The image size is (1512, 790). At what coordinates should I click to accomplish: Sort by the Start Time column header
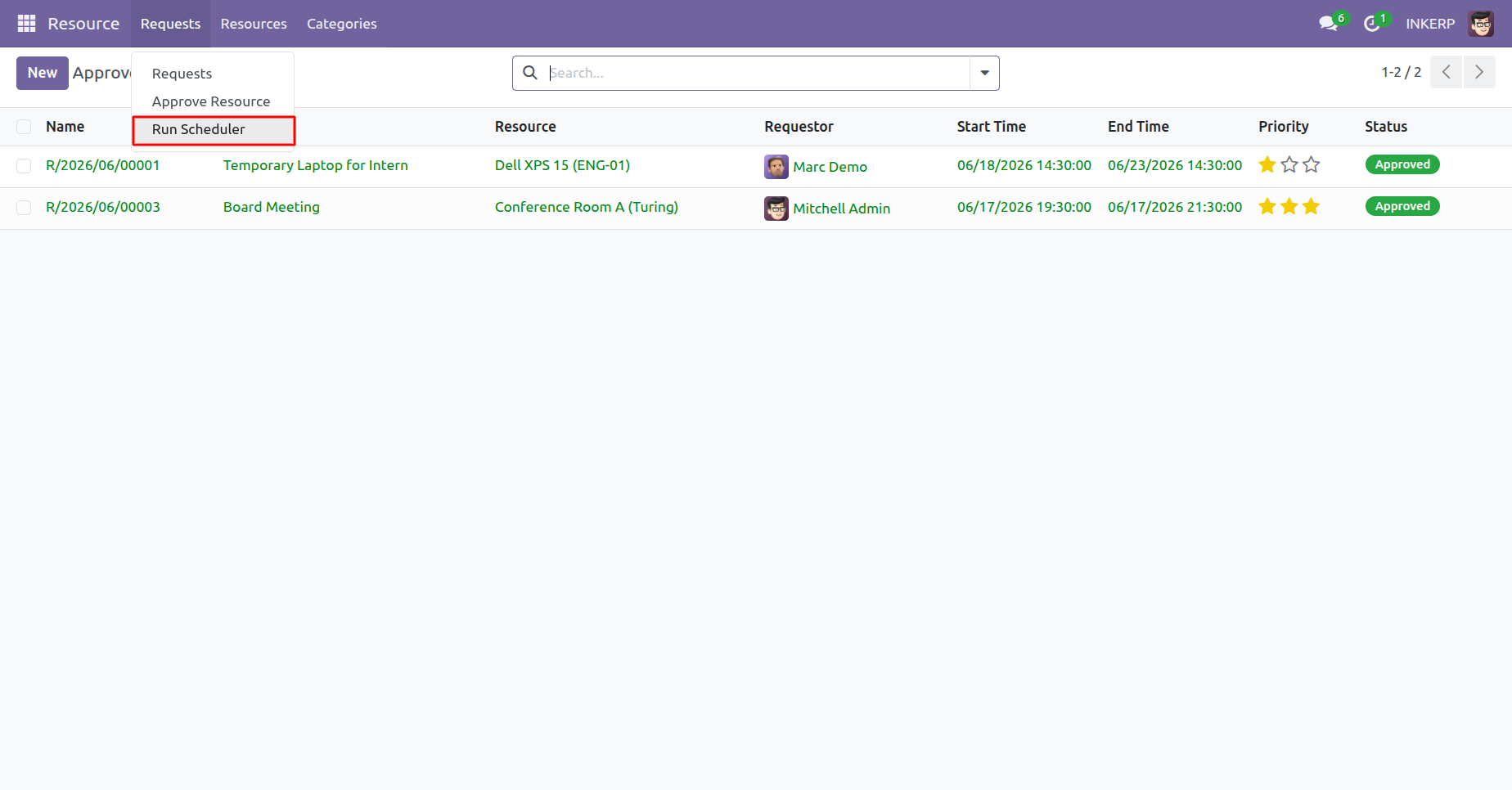pyautogui.click(x=992, y=127)
